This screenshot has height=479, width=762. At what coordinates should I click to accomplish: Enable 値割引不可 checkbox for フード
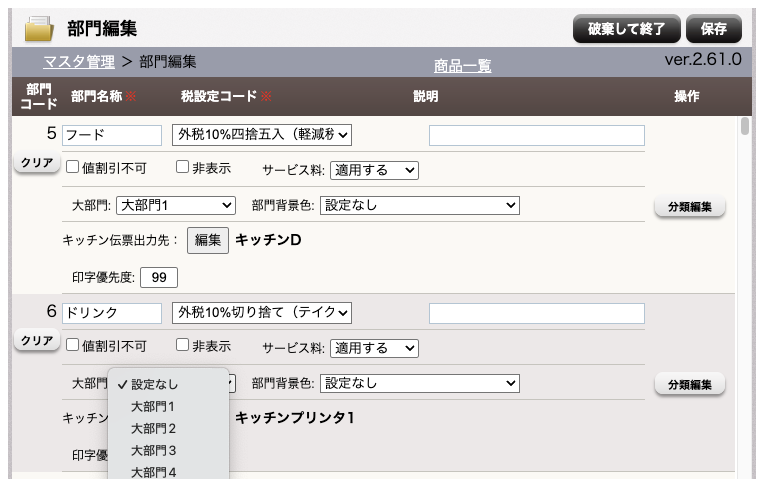72,169
